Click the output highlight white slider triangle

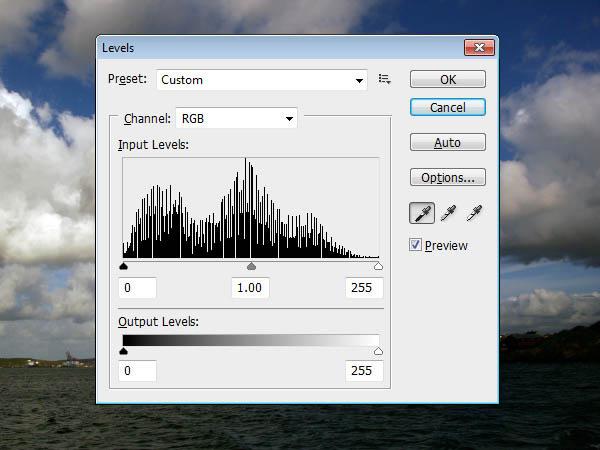point(378,351)
